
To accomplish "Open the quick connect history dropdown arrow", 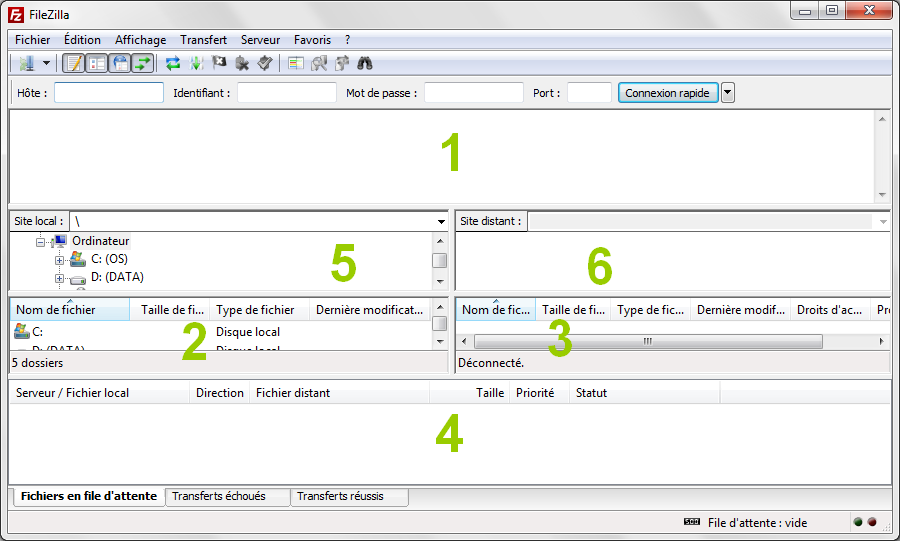I will click(x=728, y=93).
